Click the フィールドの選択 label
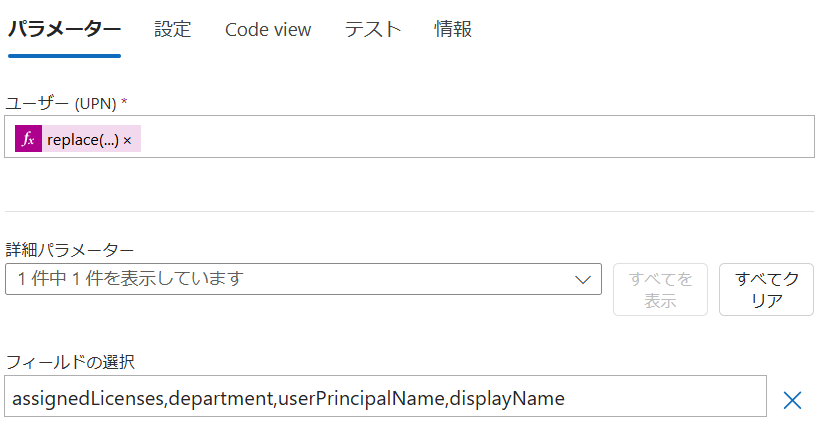Screen dimensions: 821x432 (70, 362)
